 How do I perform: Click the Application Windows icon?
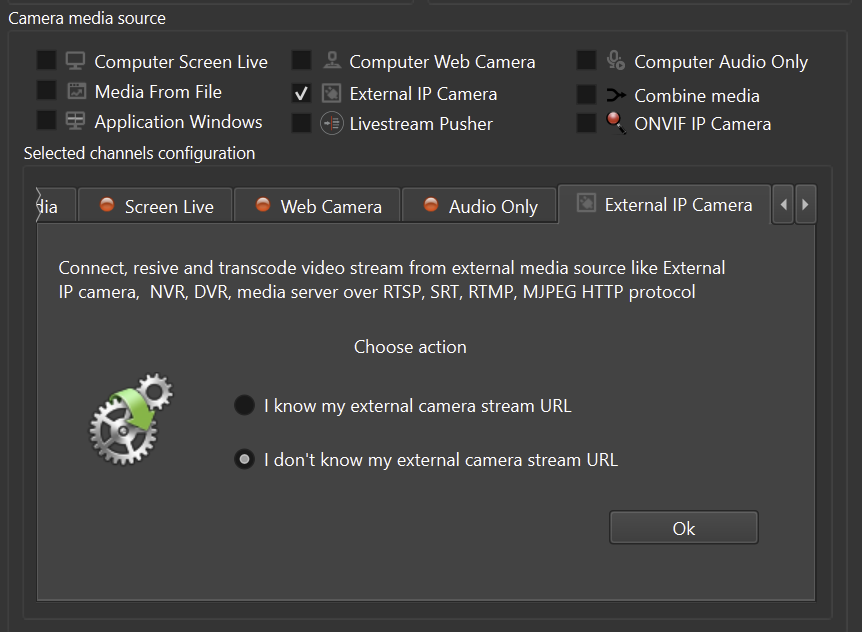(x=76, y=121)
